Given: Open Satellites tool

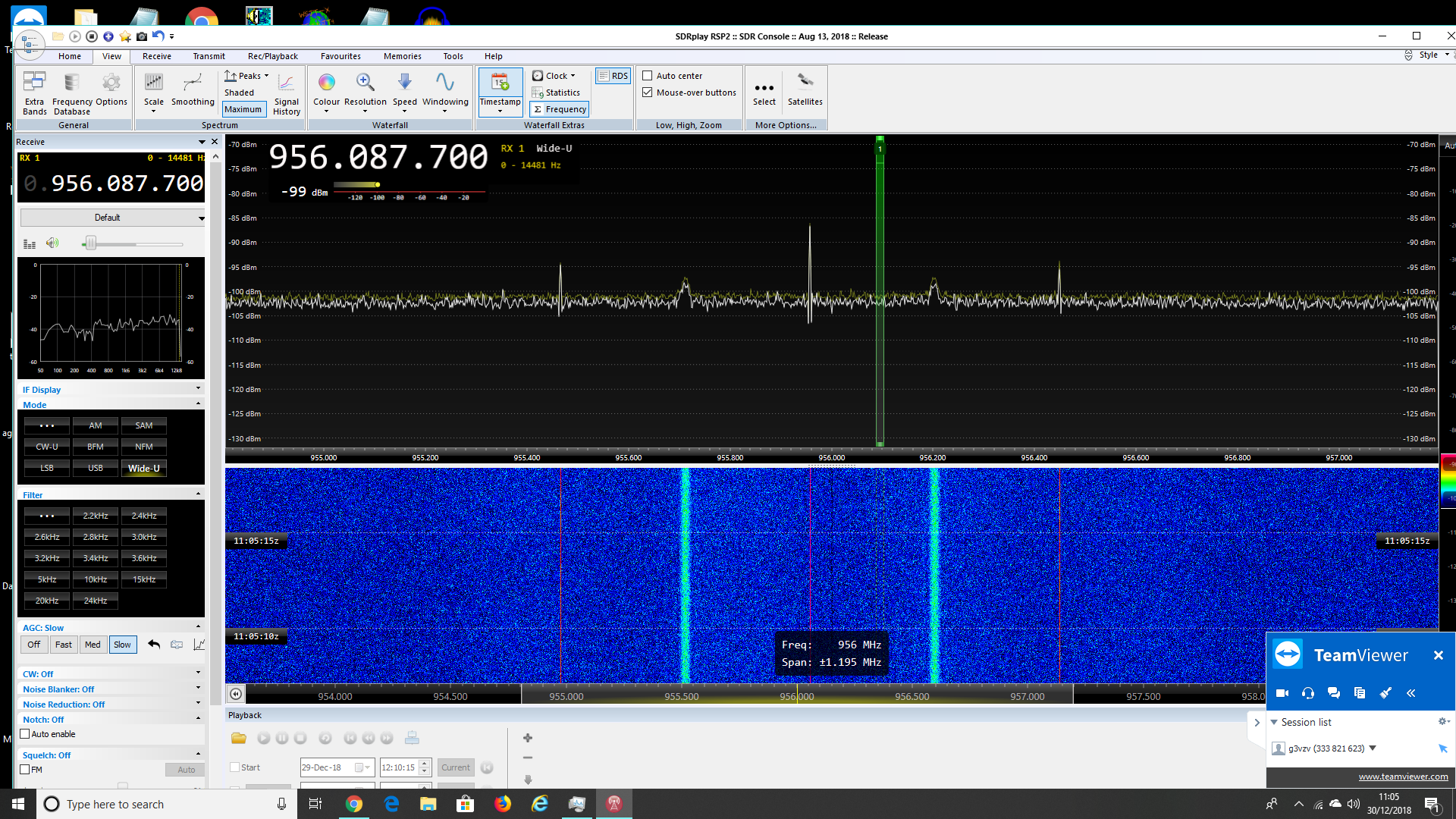Looking at the screenshot, I should tap(805, 88).
